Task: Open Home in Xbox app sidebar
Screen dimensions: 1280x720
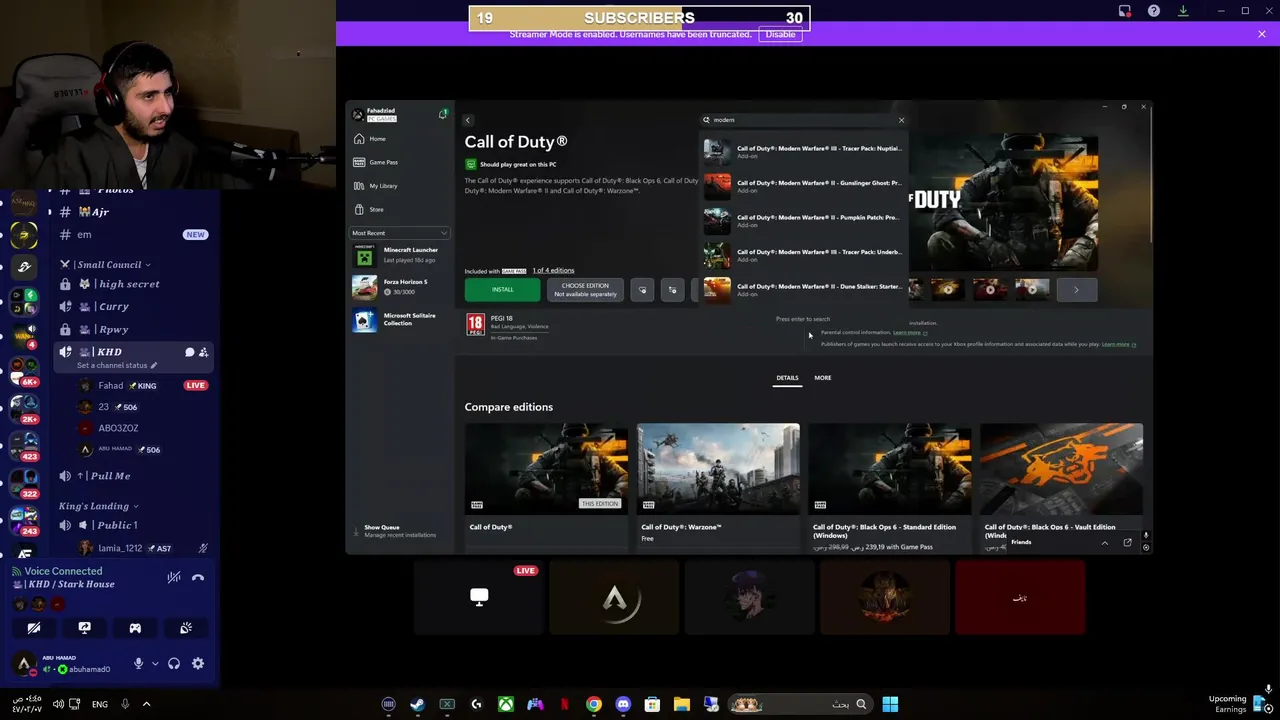Action: pyautogui.click(x=400, y=139)
